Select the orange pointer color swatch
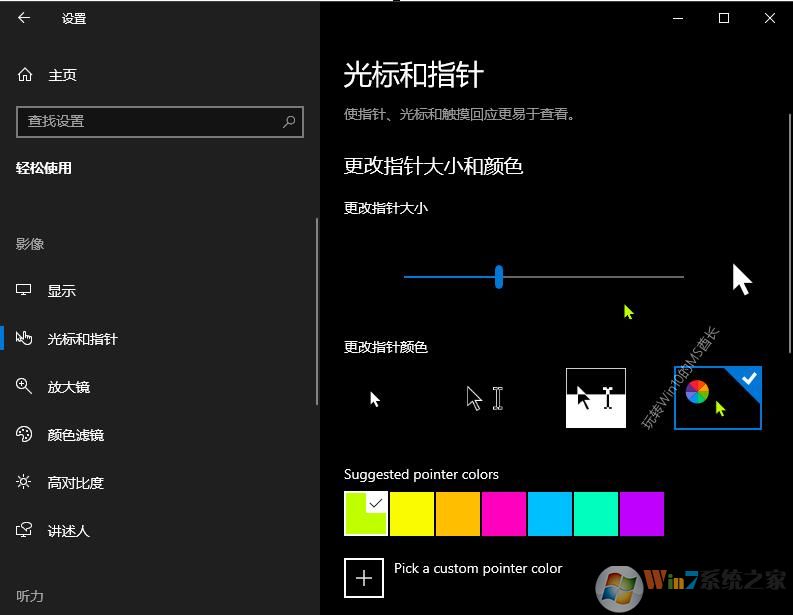This screenshot has width=793, height=615. [458, 513]
